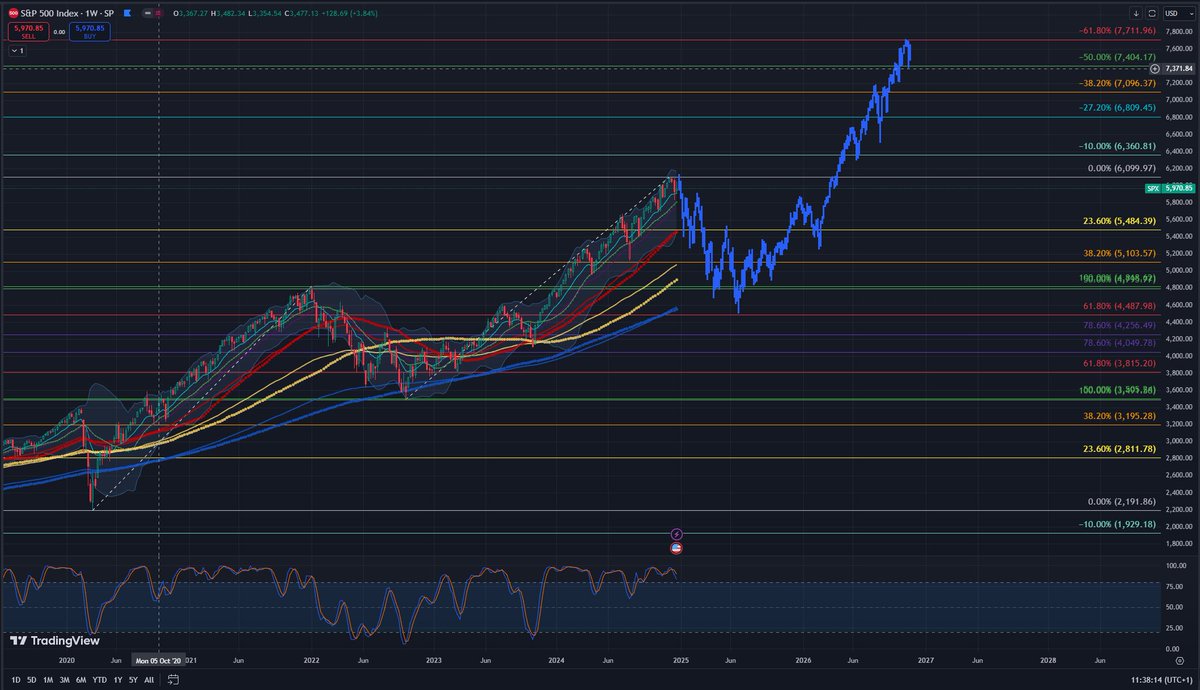Image resolution: width=1200 pixels, height=690 pixels.
Task: Click the purple lightning event marker
Action: click(x=676, y=535)
